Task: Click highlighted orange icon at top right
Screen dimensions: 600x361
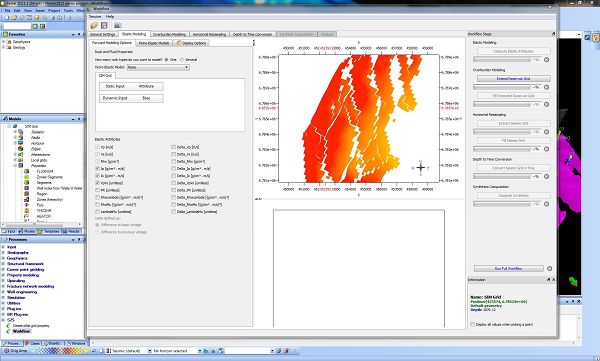Action: coord(596,38)
